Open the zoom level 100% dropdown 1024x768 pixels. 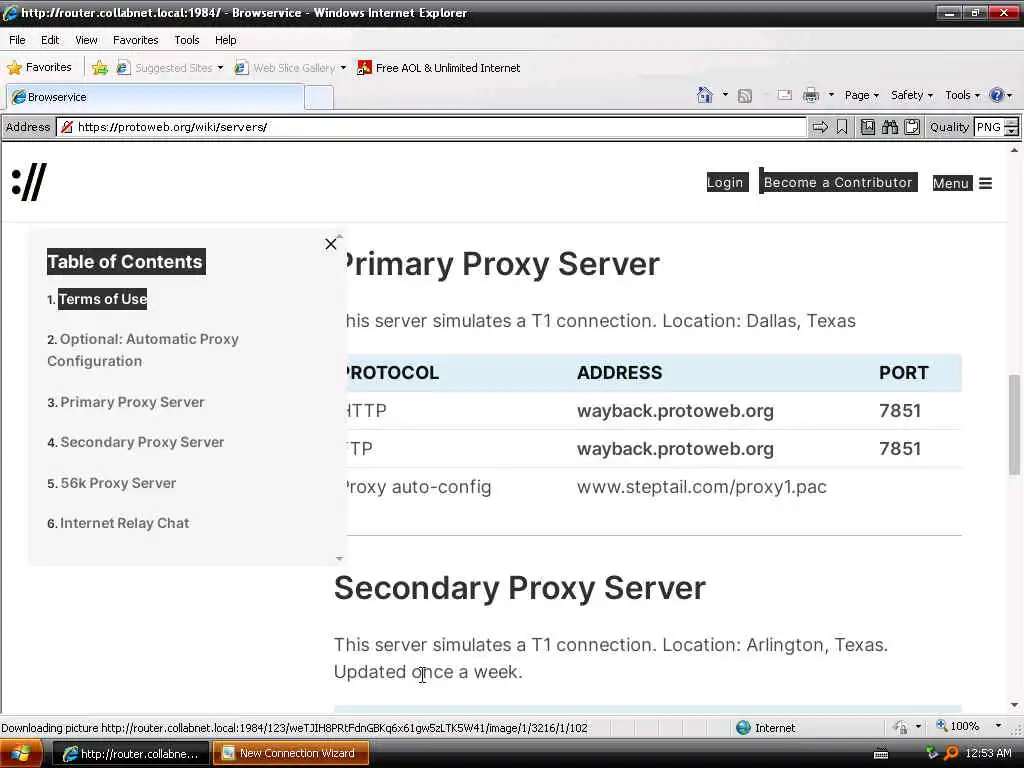coord(998,726)
